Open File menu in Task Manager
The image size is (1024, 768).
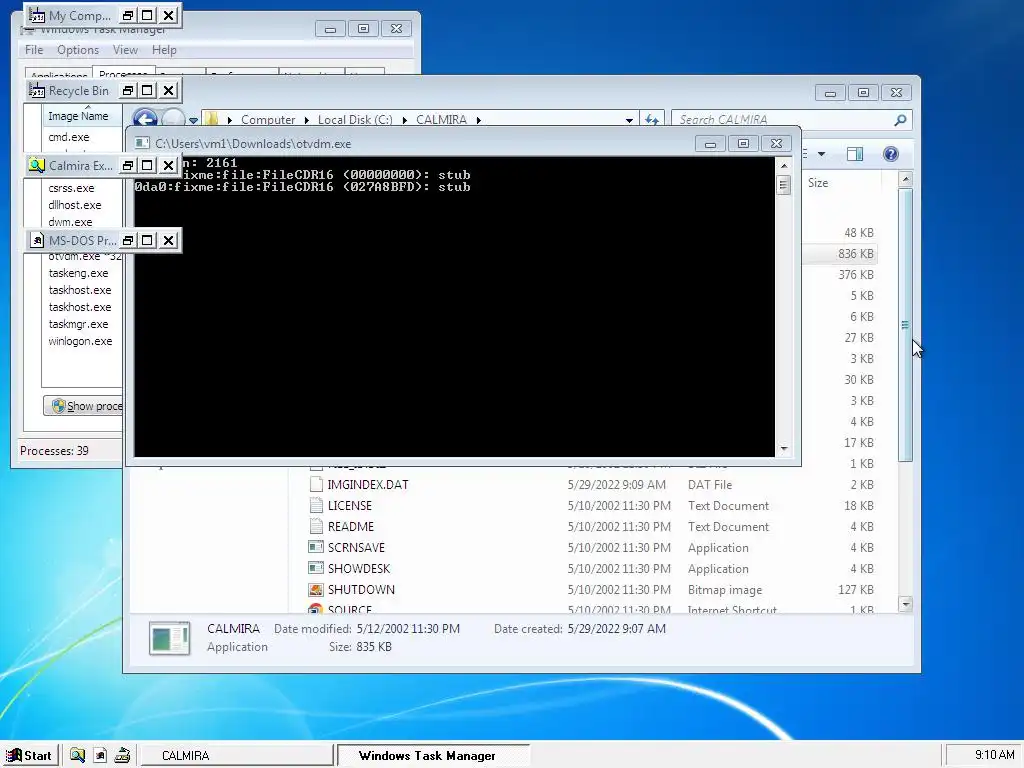(34, 50)
